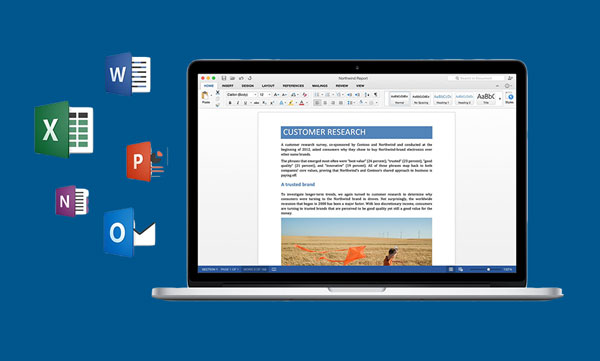This screenshot has height=361, width=600.
Task: Toggle left text alignment
Action: click(317, 103)
